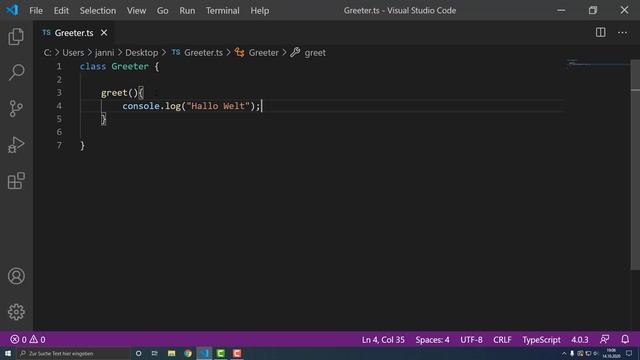Open the Run menu

[x=187, y=10]
